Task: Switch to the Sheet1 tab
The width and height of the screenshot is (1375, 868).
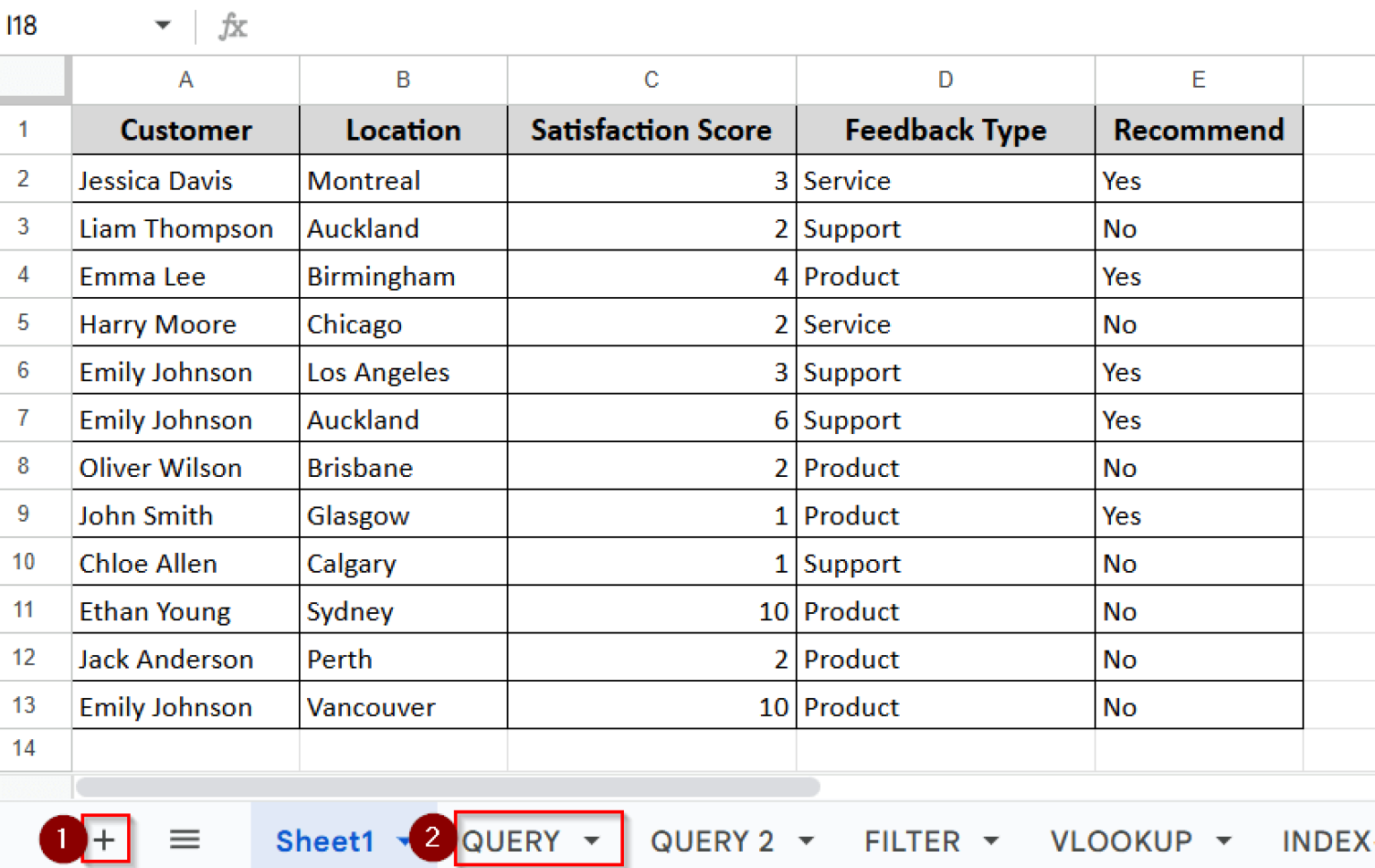Action: click(324, 840)
